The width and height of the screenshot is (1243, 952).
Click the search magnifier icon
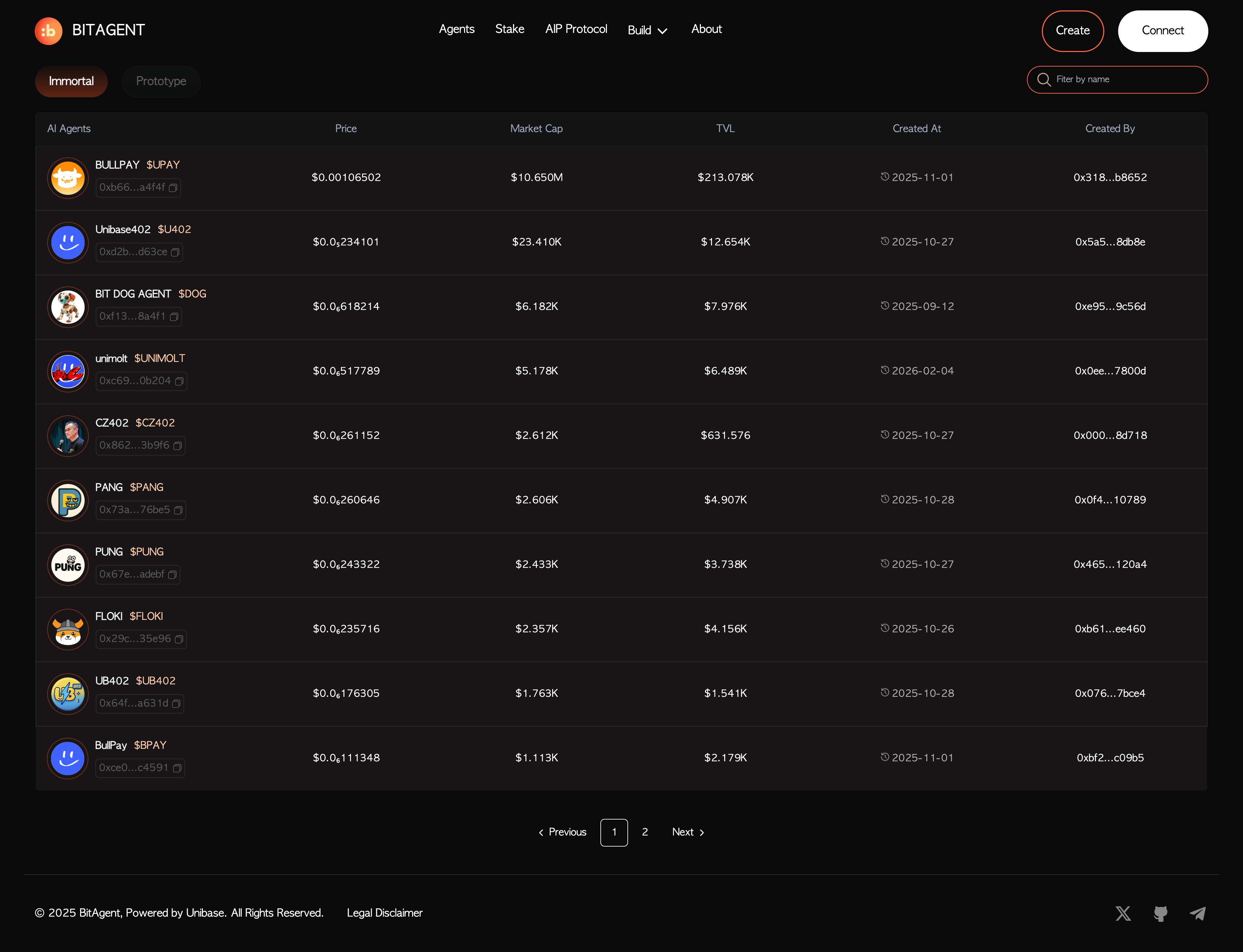click(1044, 80)
